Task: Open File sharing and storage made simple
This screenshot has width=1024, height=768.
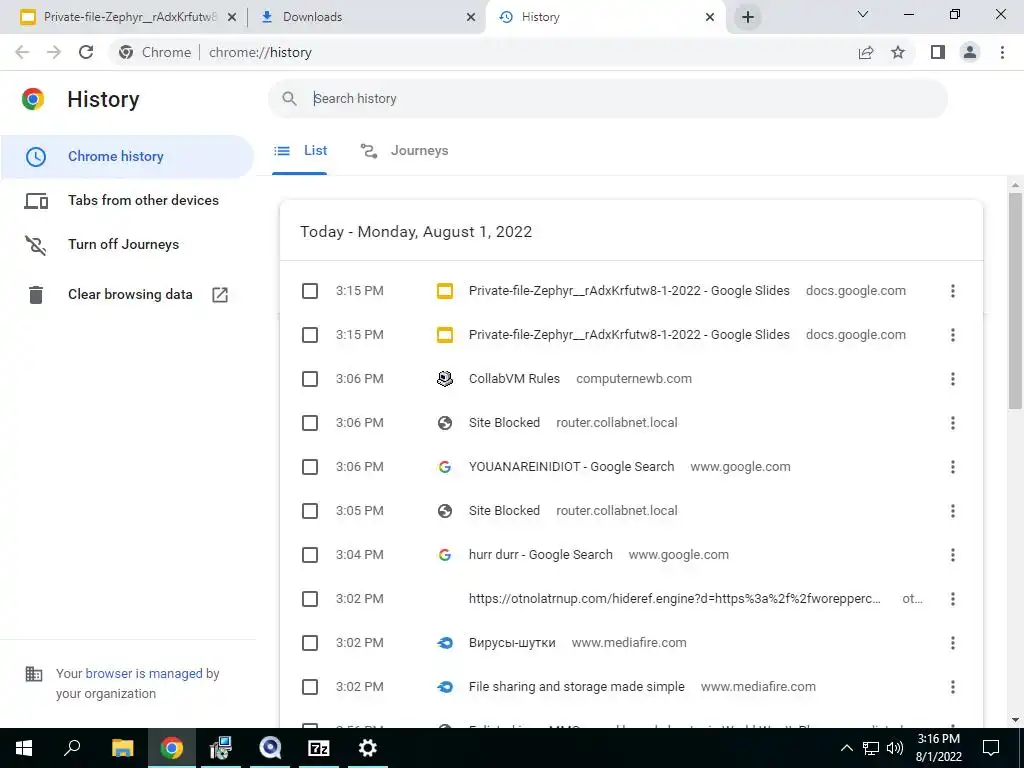Action: click(x=577, y=687)
